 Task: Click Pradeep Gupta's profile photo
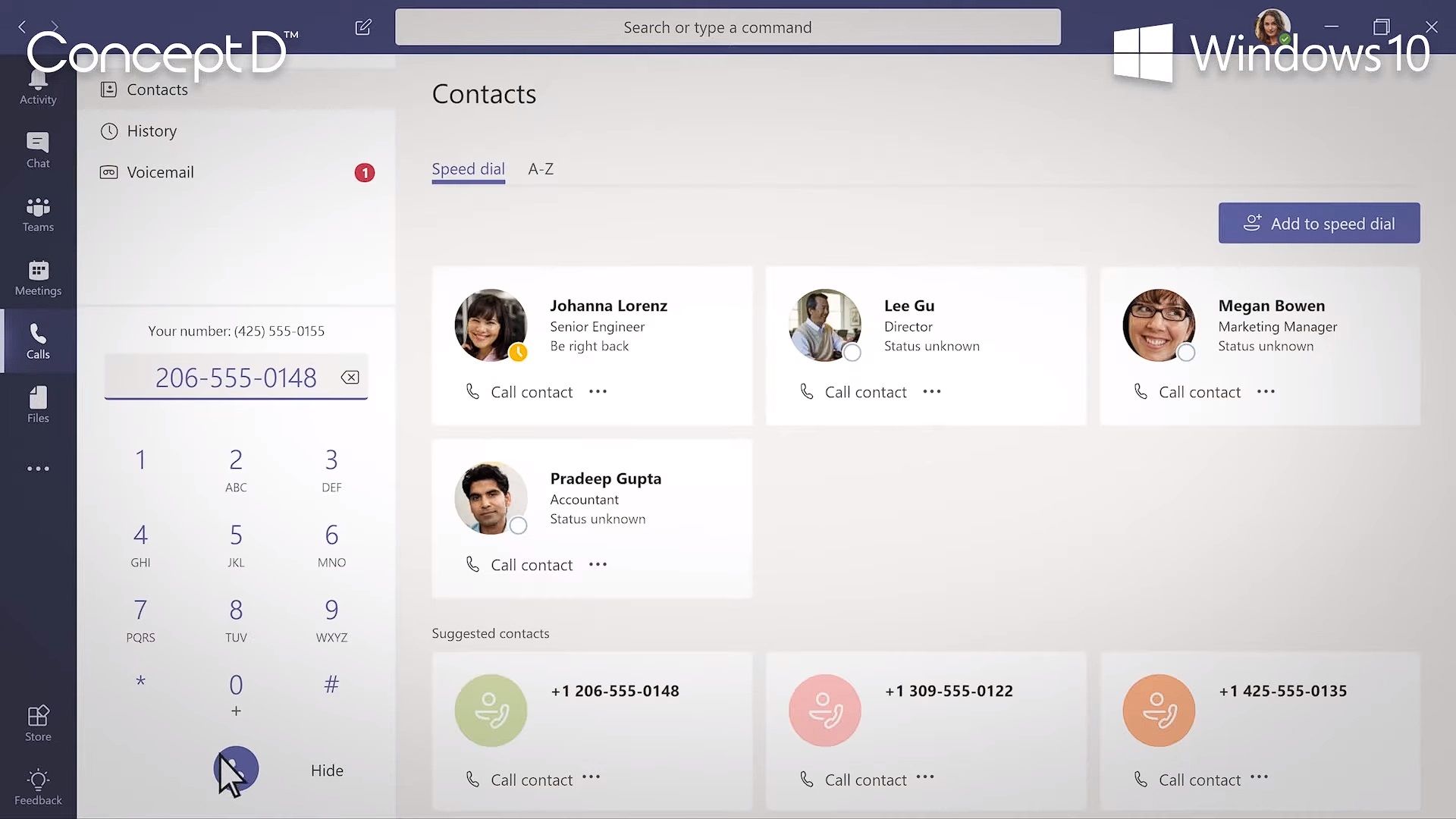coord(490,498)
